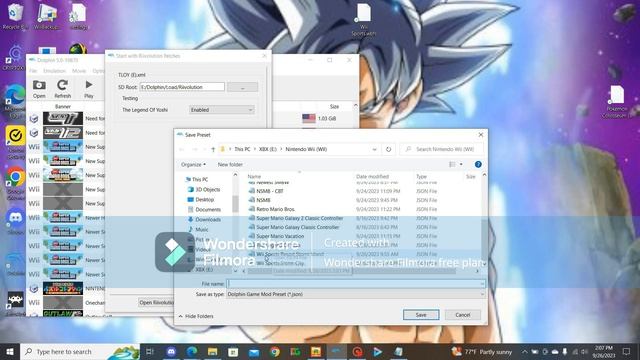The width and height of the screenshot is (640, 360).
Task: Open Discord from the taskbar
Action: click(x=171, y=351)
